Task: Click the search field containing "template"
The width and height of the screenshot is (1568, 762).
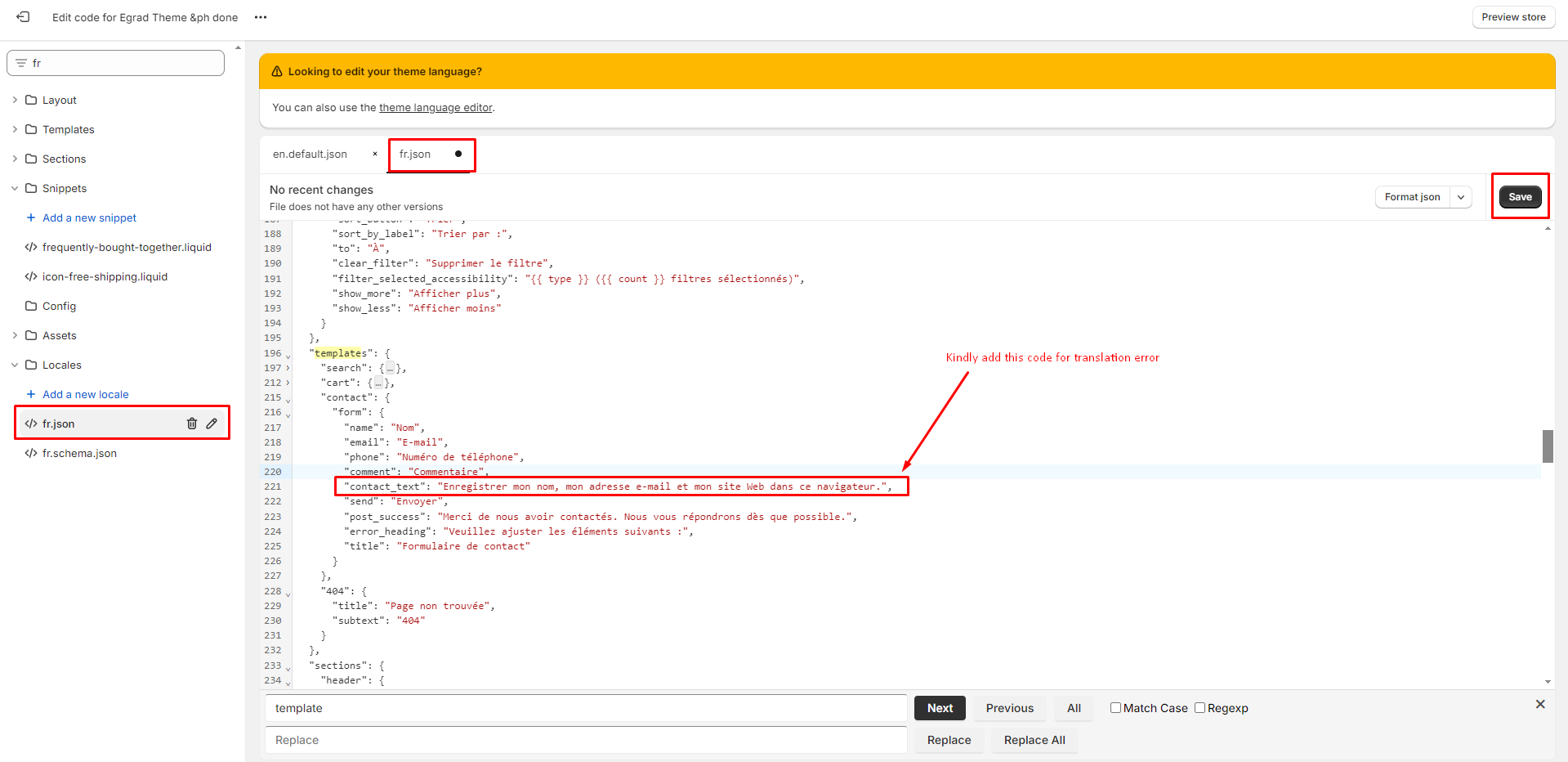Action: click(x=586, y=708)
